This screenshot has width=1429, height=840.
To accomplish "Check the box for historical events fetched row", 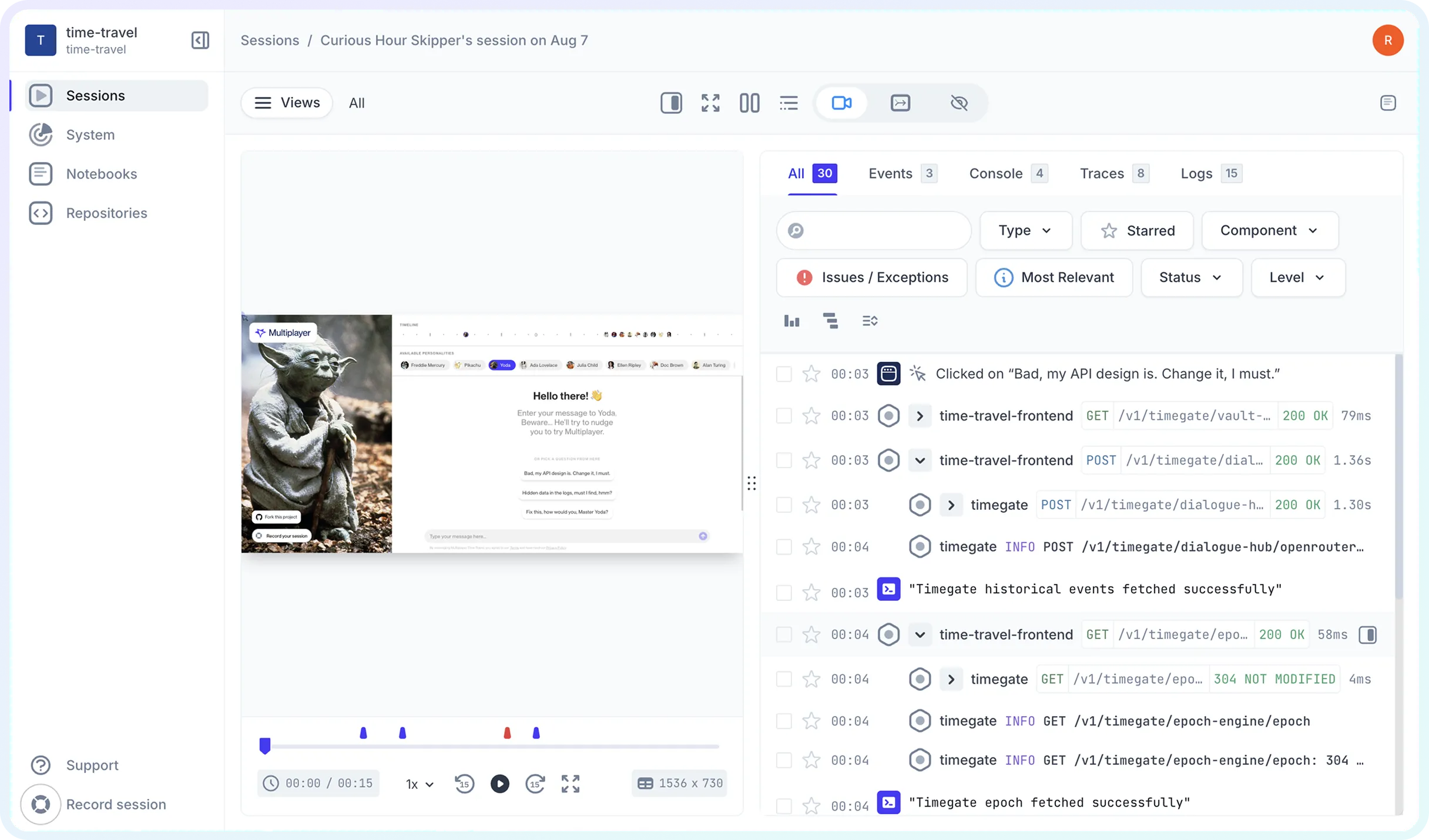I will tap(783, 592).
